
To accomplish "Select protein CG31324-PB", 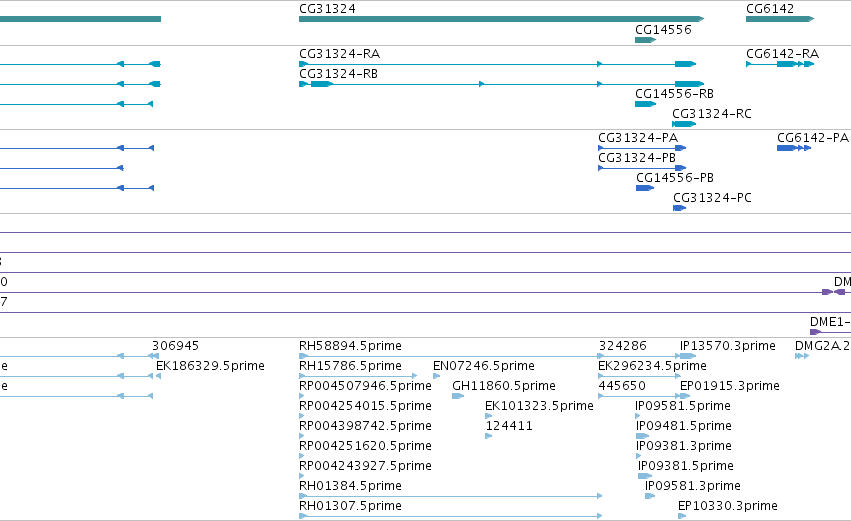I will (637, 158).
